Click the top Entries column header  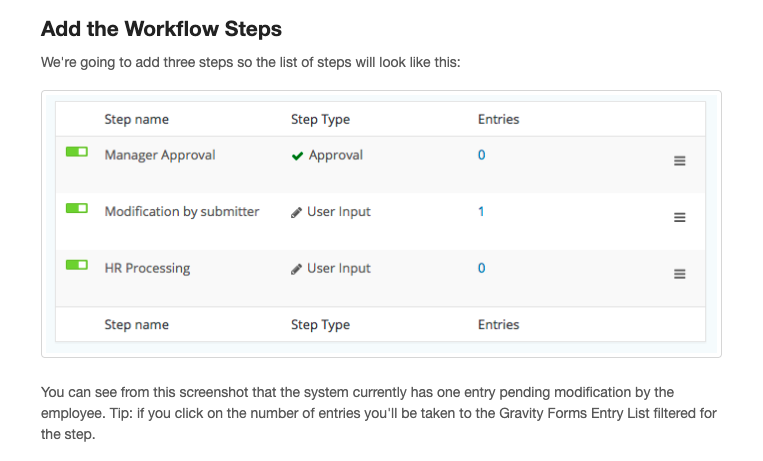(x=498, y=119)
